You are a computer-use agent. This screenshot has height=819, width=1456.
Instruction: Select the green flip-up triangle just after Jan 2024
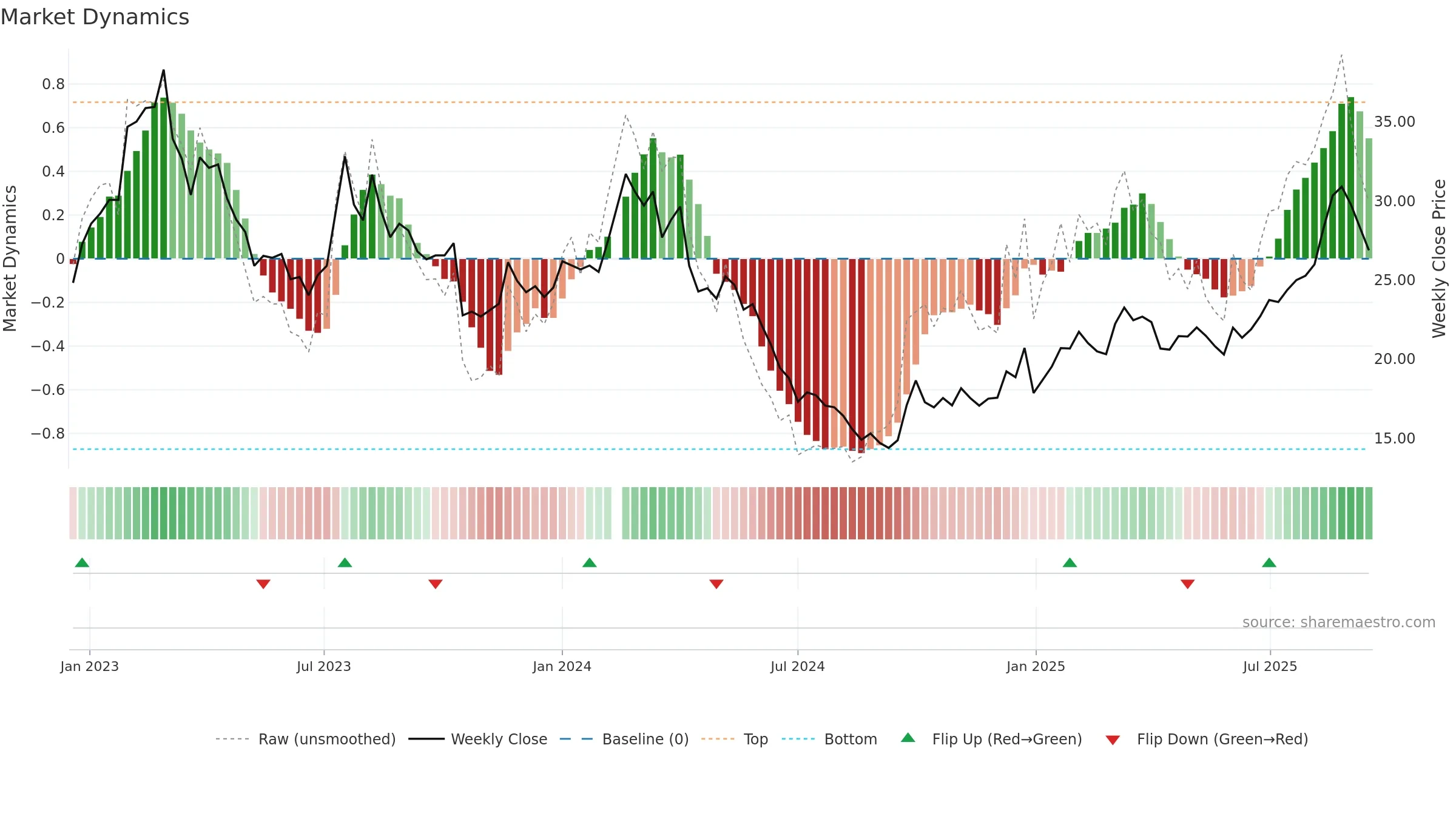pos(590,562)
